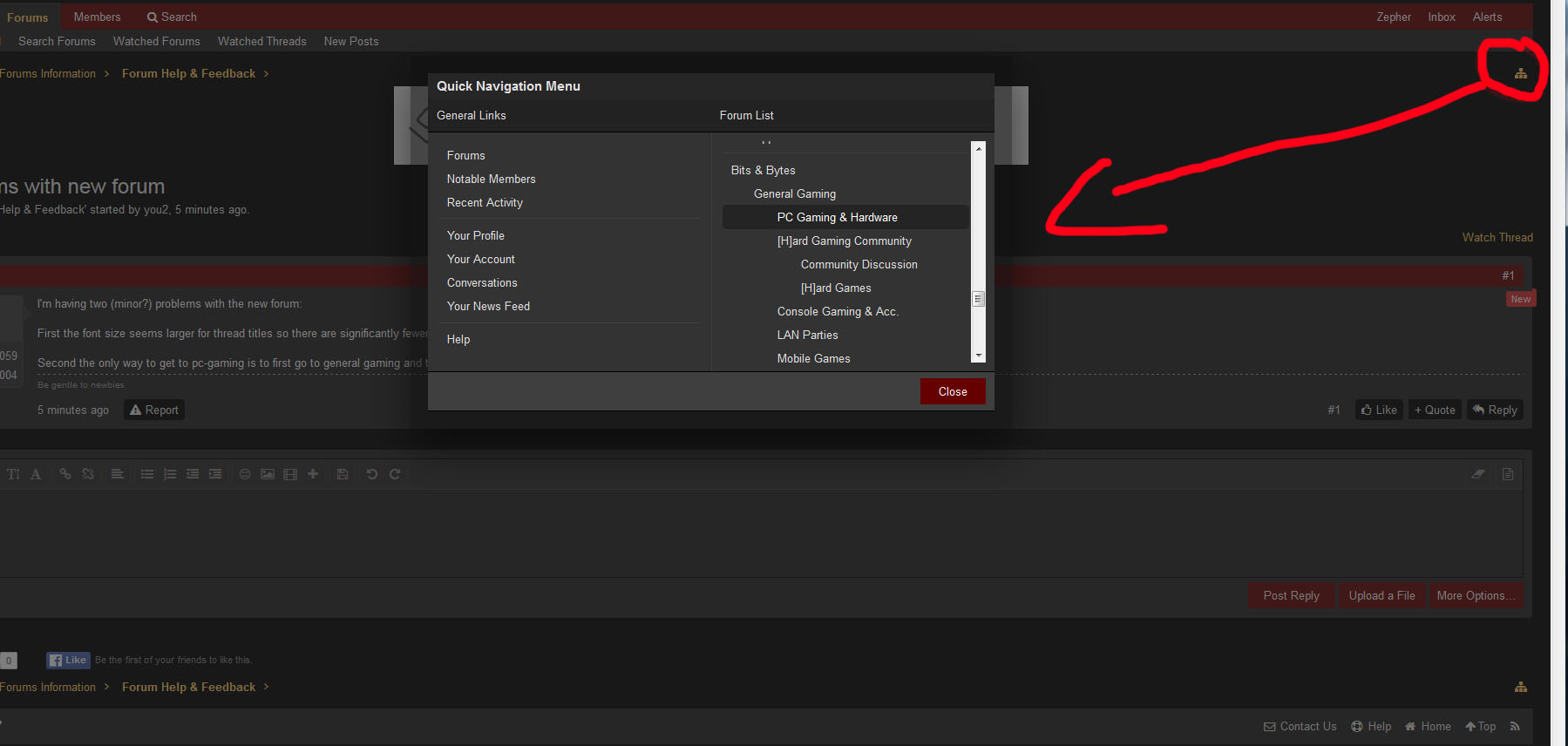Open Search in the top navigation
The height and width of the screenshot is (746, 1568).
pyautogui.click(x=172, y=17)
